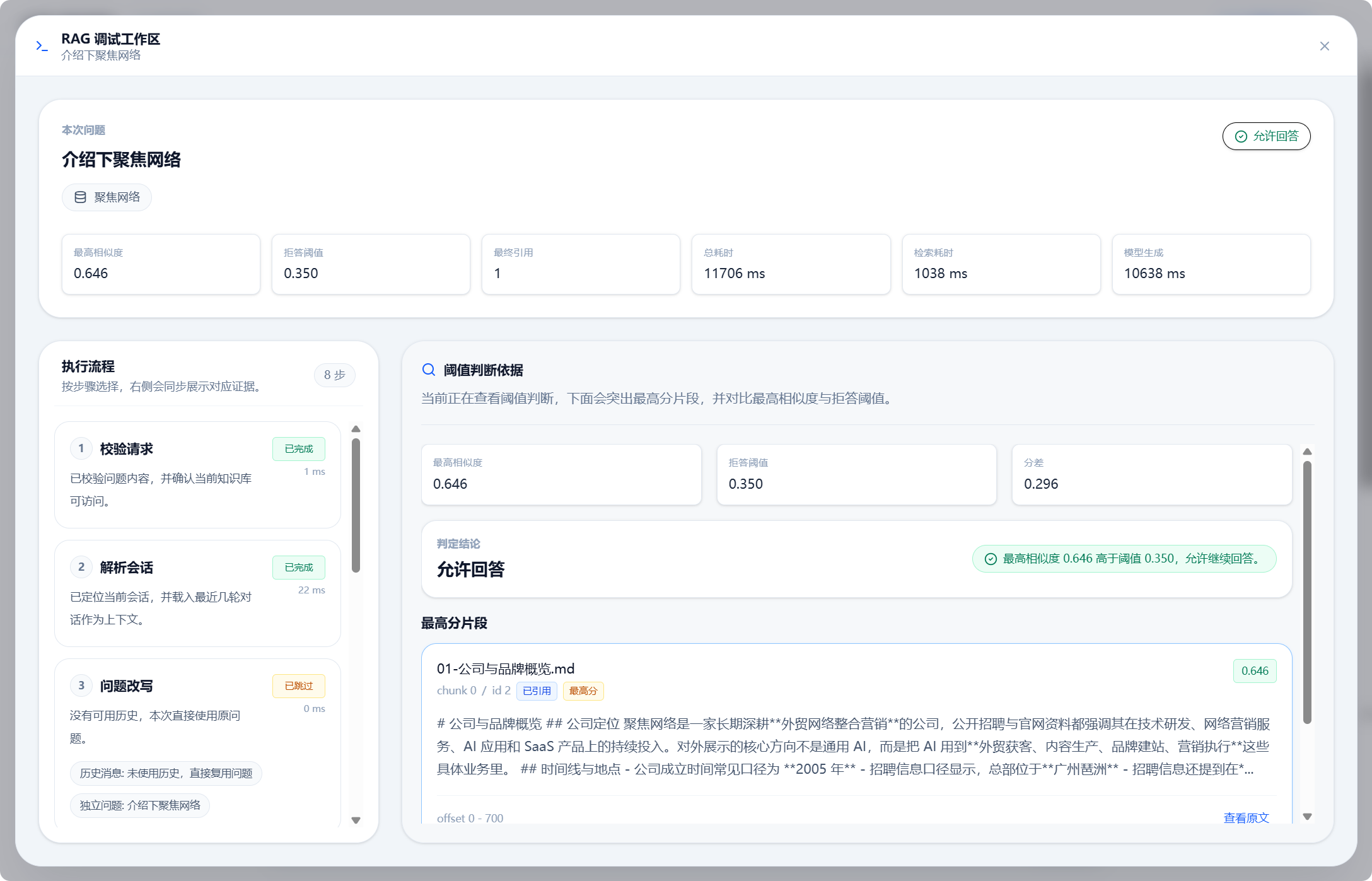Viewport: 1372px width, 881px height.
Task: Click the 0.646 score badge on fragment
Action: point(1255,671)
